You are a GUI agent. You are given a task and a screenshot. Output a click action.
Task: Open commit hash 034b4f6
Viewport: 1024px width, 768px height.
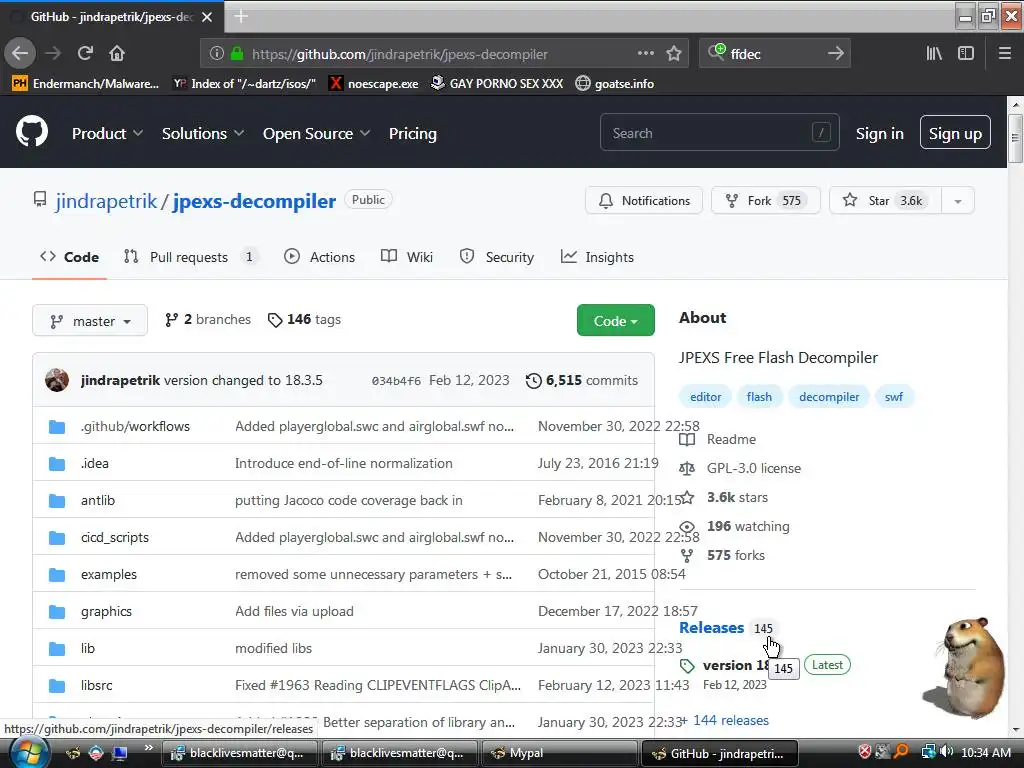click(396, 381)
